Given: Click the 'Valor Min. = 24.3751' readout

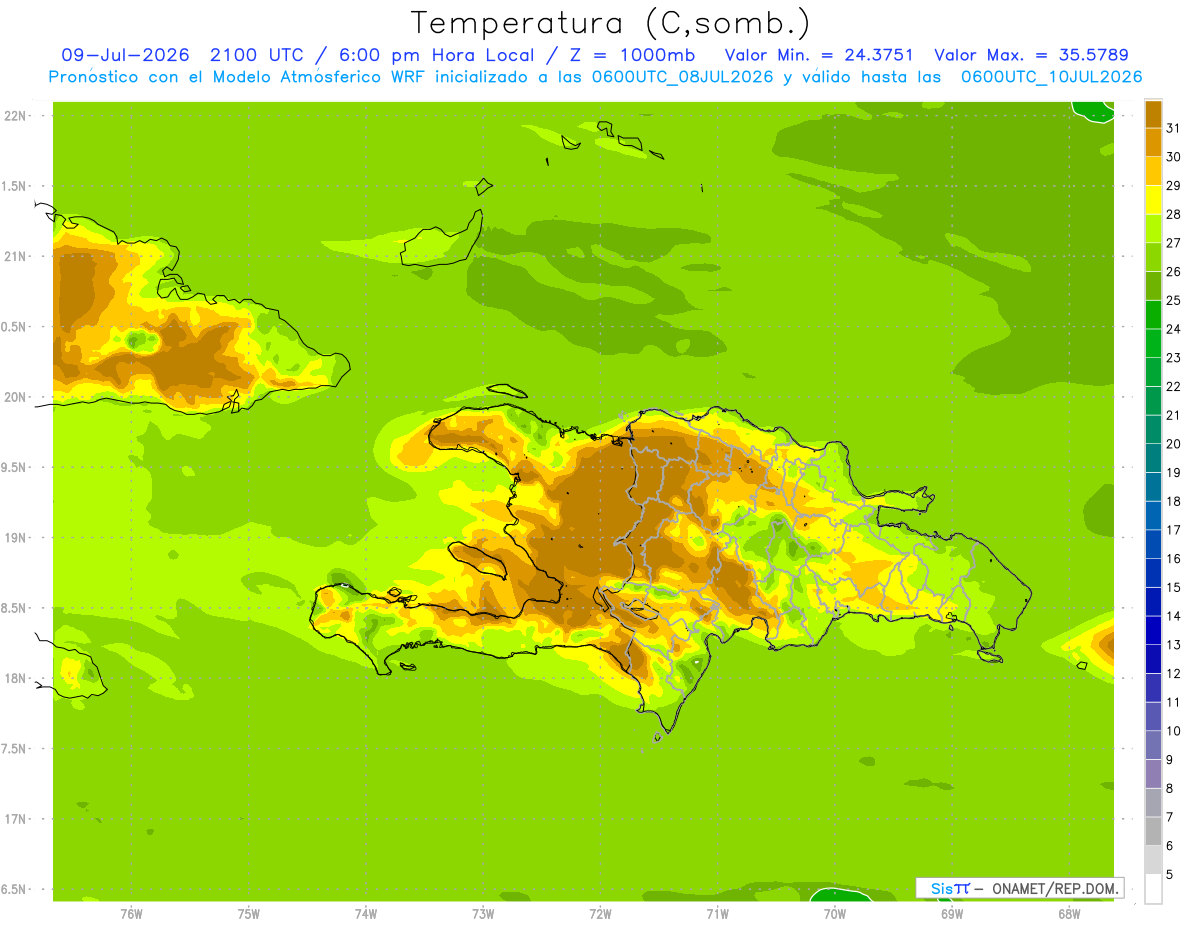Looking at the screenshot, I should (819, 55).
